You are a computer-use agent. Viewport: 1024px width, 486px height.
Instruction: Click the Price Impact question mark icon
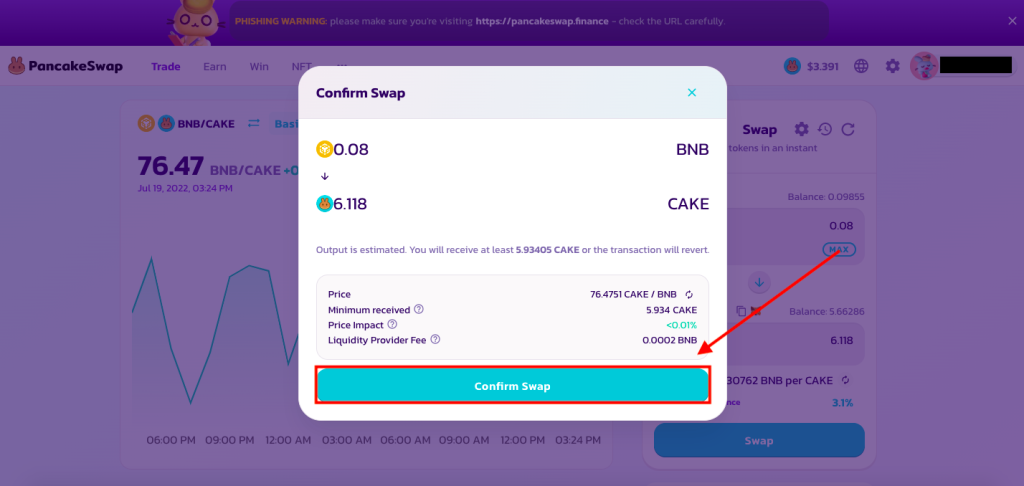pyautogui.click(x=392, y=324)
